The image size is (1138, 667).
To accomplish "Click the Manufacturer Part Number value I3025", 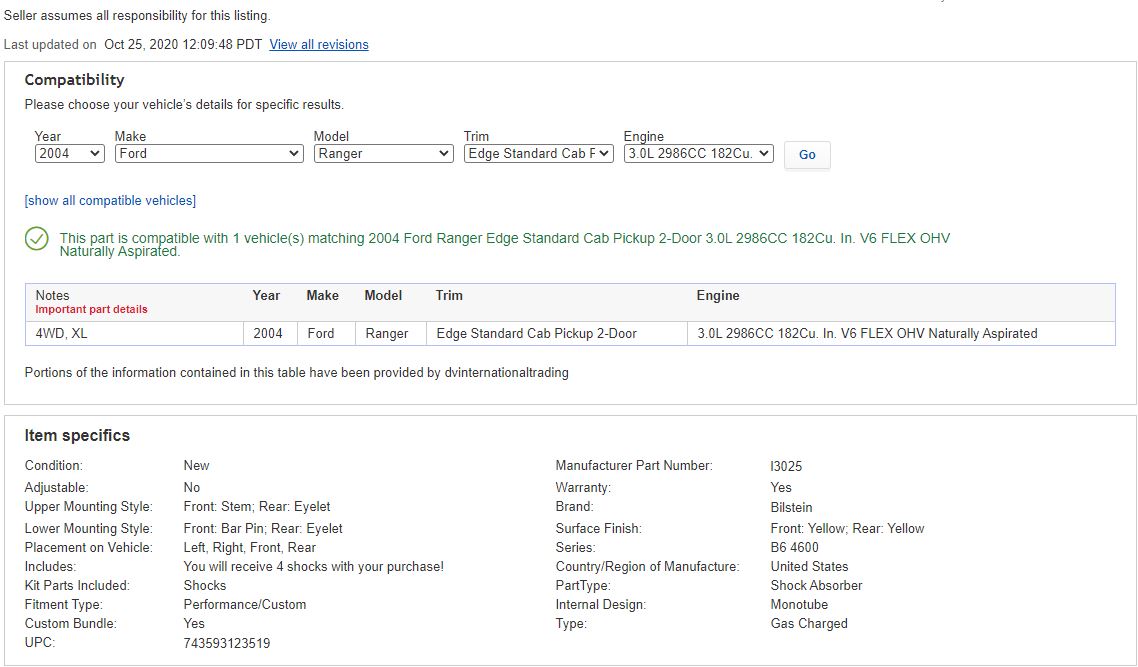I will (x=786, y=466).
